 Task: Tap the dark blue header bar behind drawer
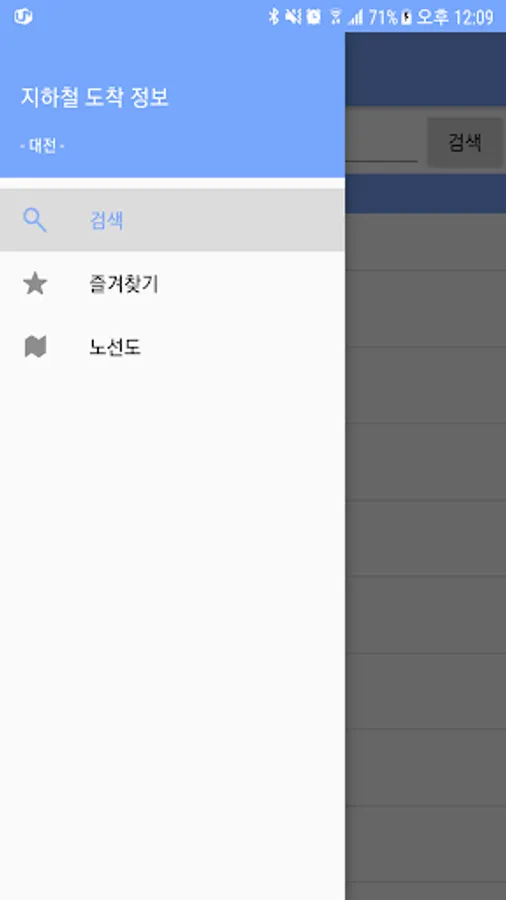click(425, 69)
